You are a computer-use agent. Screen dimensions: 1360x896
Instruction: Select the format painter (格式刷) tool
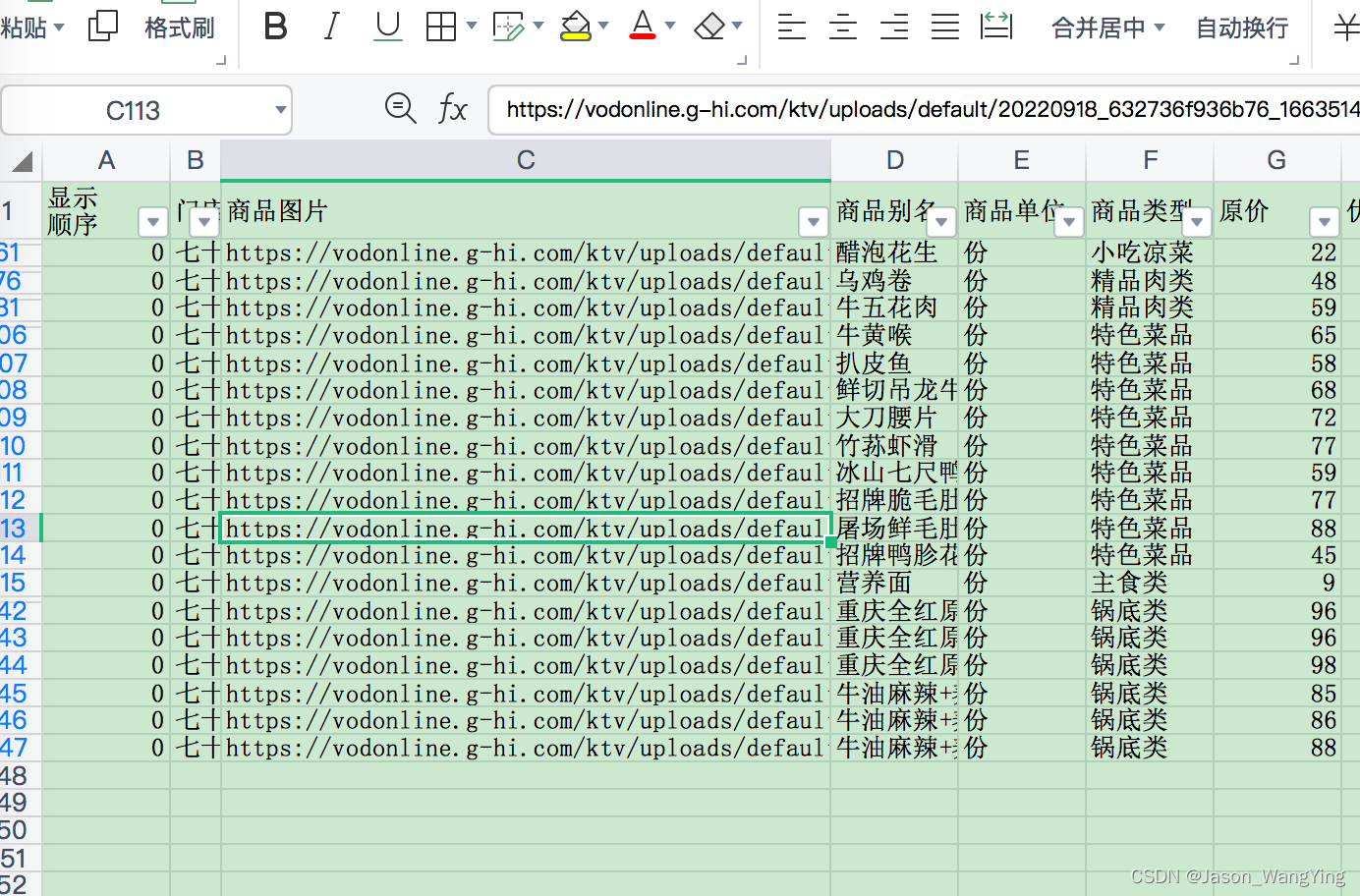180,28
